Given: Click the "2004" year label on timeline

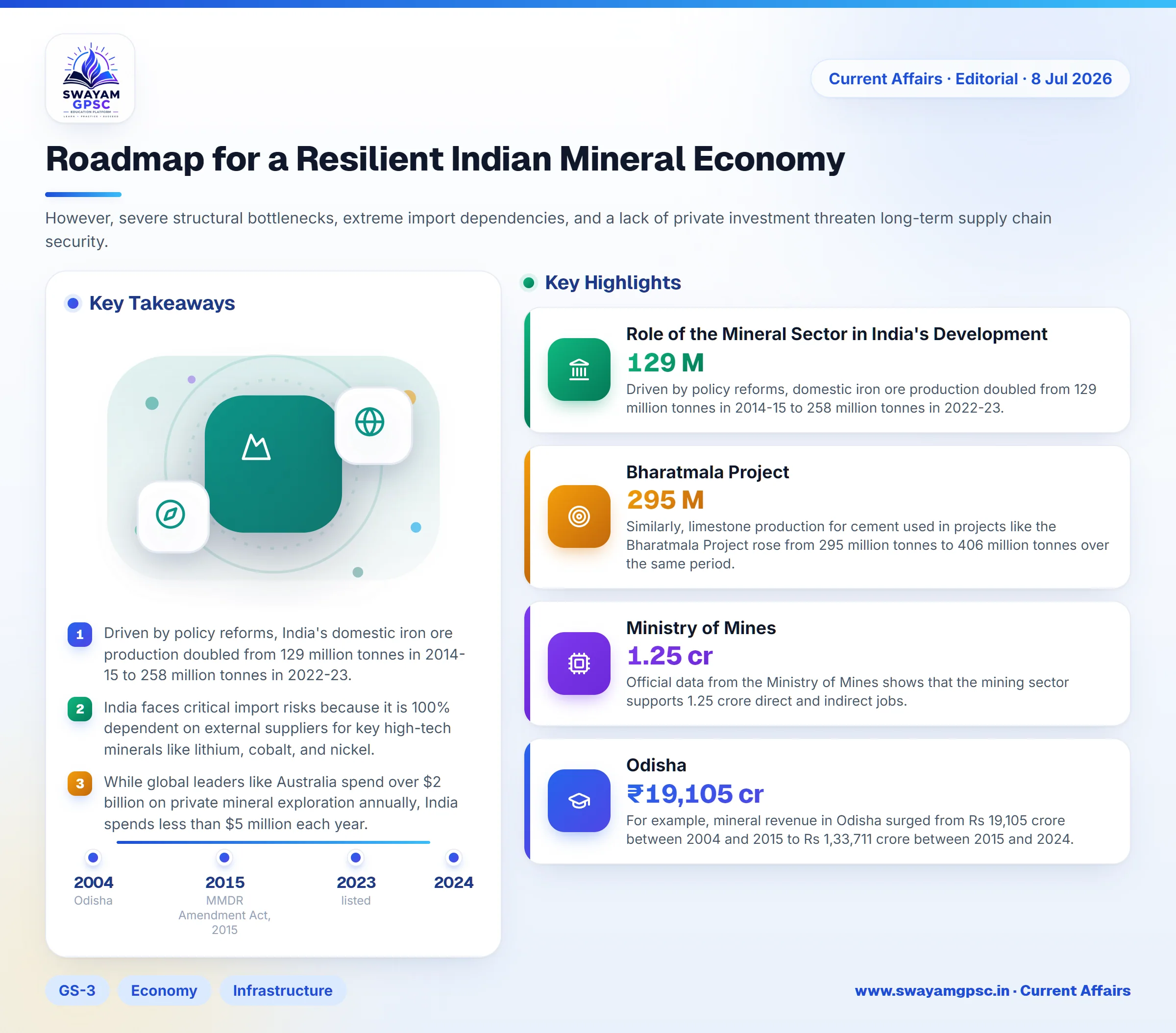Looking at the screenshot, I should (x=93, y=882).
